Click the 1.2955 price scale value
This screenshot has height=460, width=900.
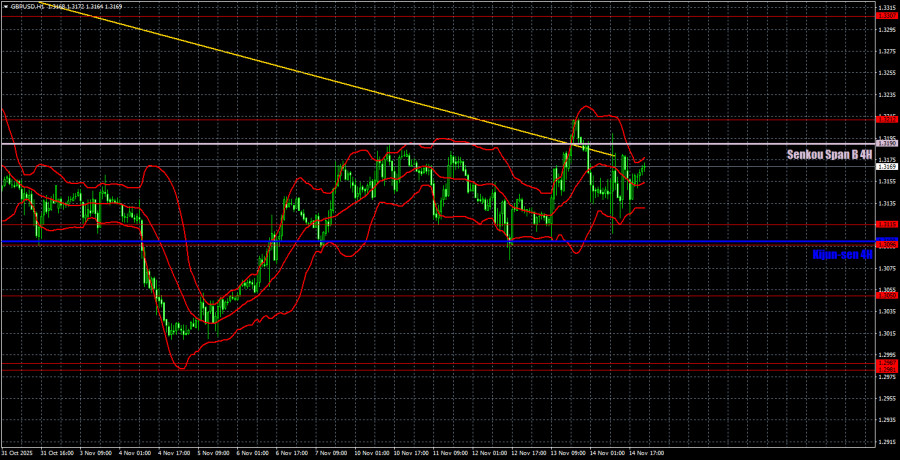point(885,398)
